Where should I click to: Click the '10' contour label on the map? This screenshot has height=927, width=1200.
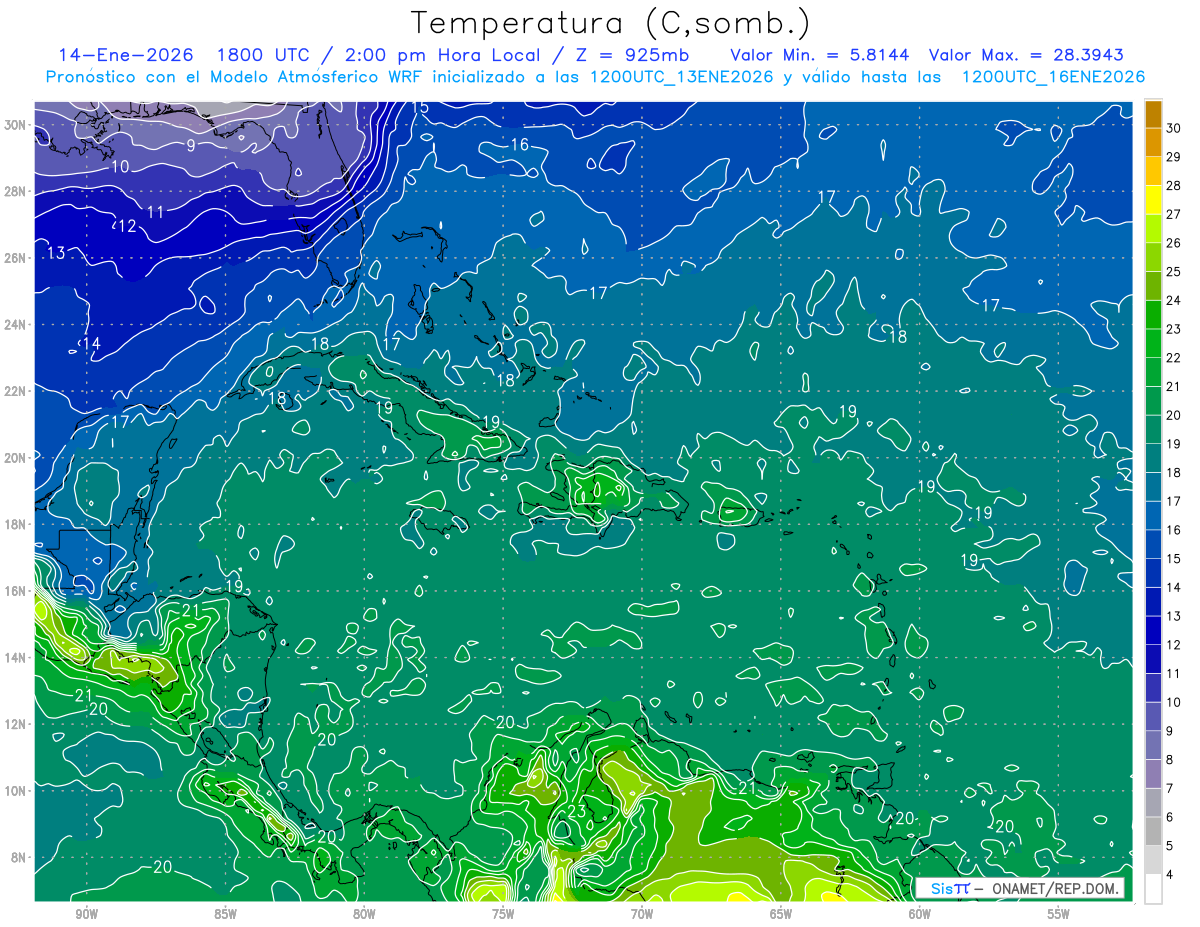click(120, 166)
